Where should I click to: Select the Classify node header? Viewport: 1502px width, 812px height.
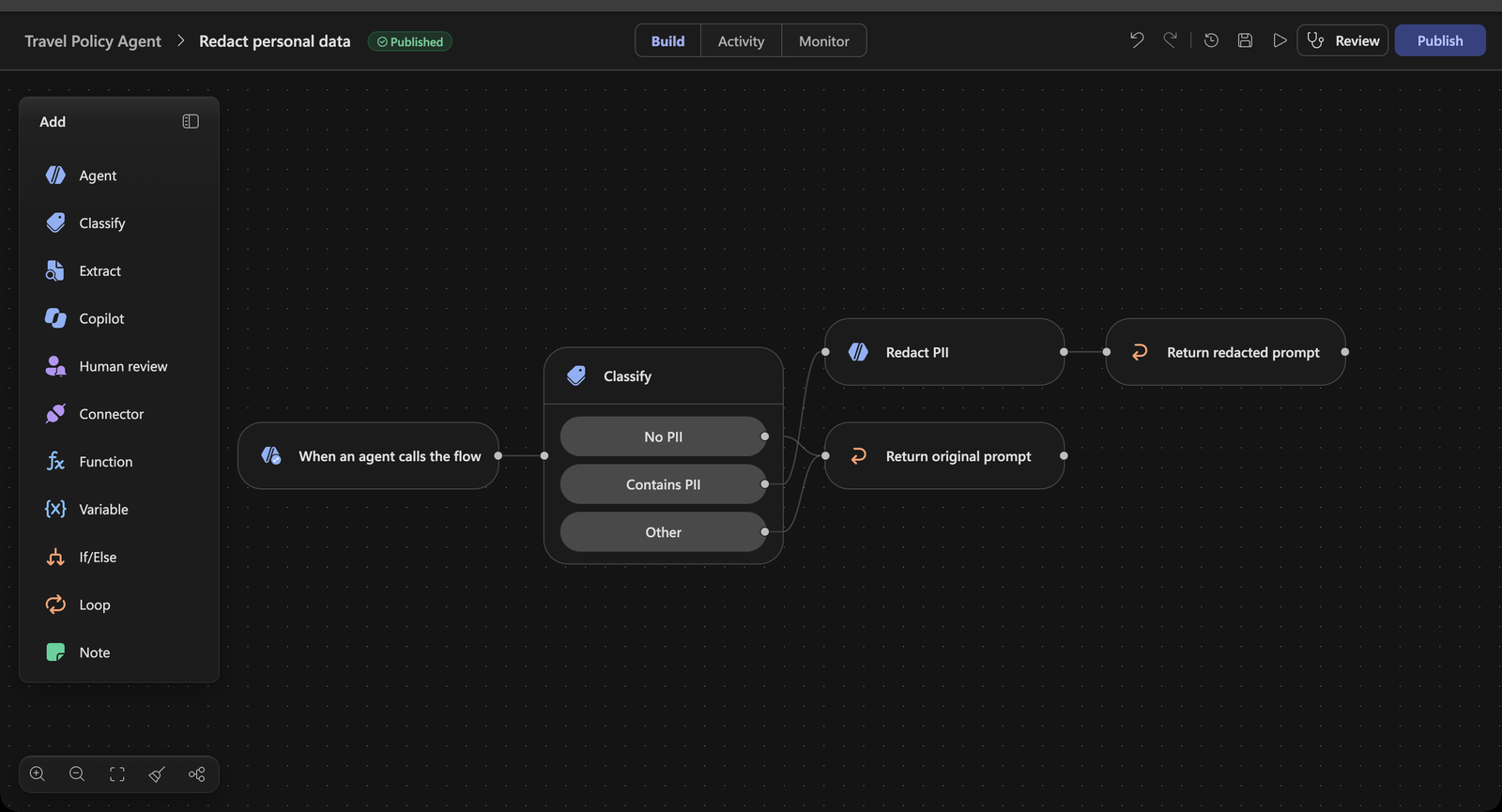pyautogui.click(x=664, y=376)
